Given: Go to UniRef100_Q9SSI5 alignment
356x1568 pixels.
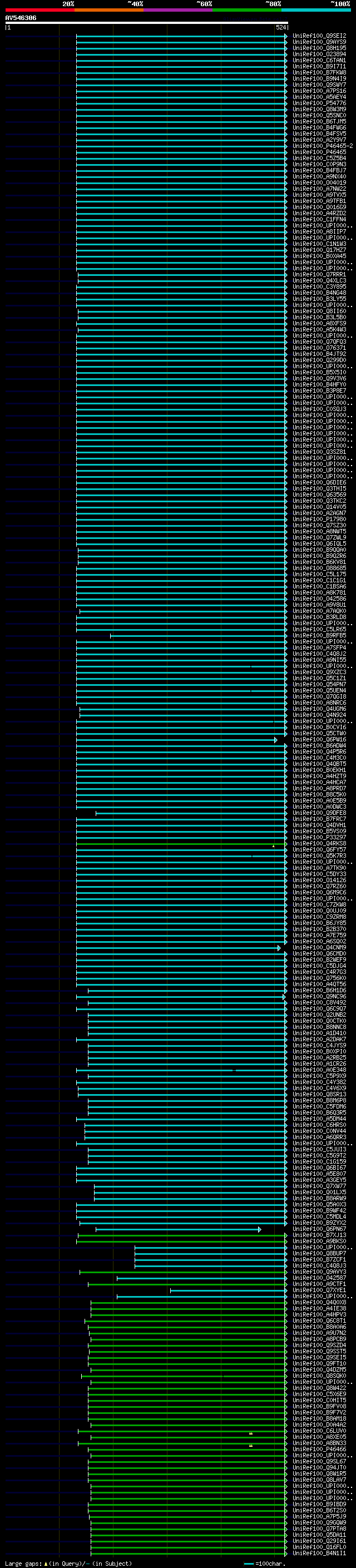Looking at the screenshot, I should coord(319,1351).
